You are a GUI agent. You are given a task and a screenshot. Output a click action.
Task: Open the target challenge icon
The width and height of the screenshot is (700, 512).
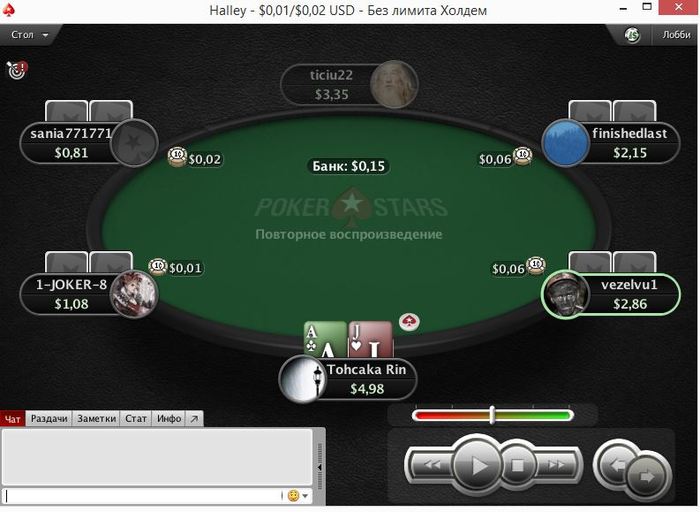(x=17, y=70)
